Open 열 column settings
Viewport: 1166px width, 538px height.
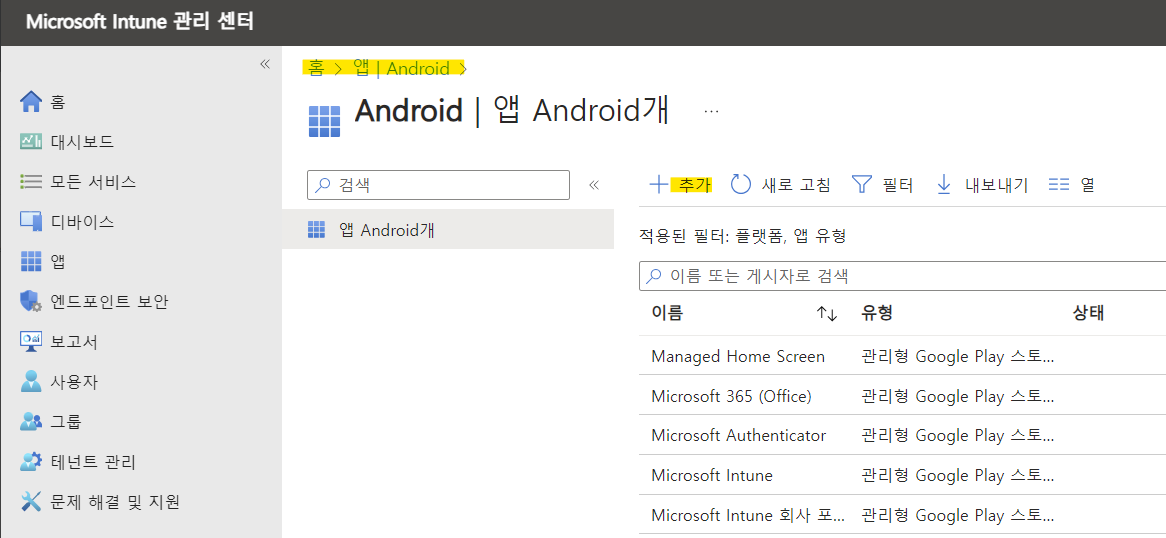[x=1071, y=185]
